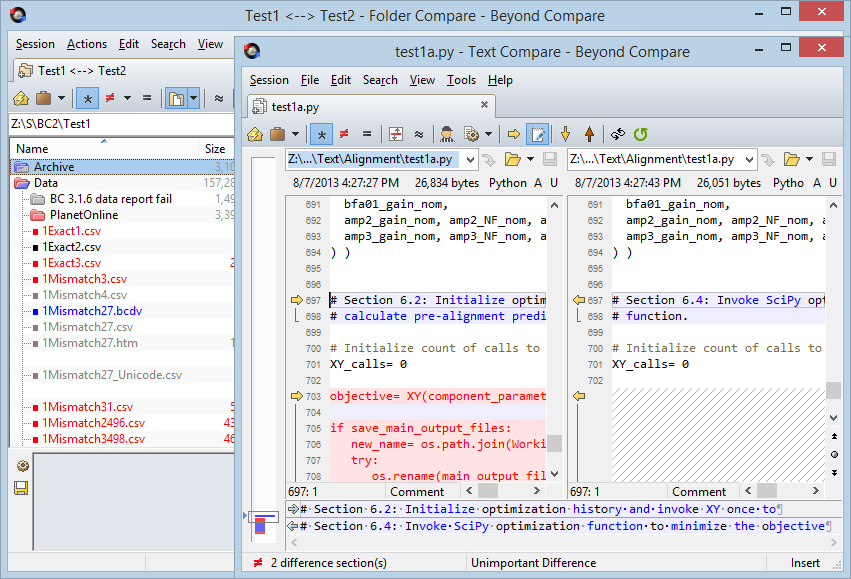Open the Rules referee icon
851x579 pixels.
pos(447,133)
